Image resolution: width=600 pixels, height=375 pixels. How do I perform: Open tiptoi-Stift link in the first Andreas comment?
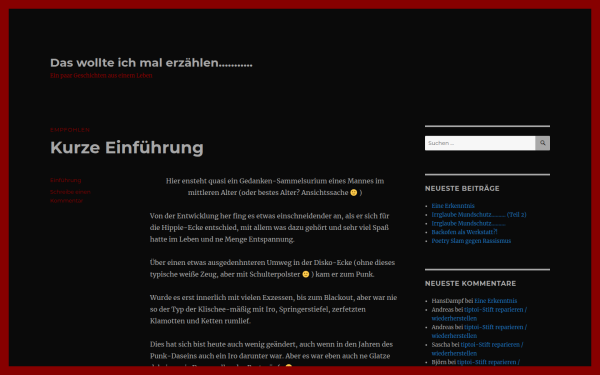tap(479, 314)
